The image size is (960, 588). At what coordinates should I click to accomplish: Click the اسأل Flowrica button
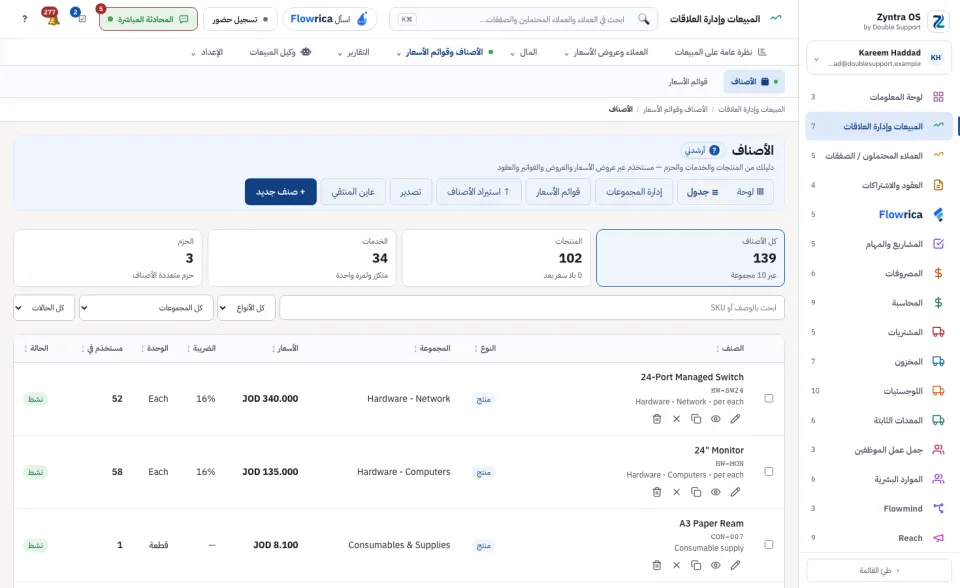click(329, 19)
